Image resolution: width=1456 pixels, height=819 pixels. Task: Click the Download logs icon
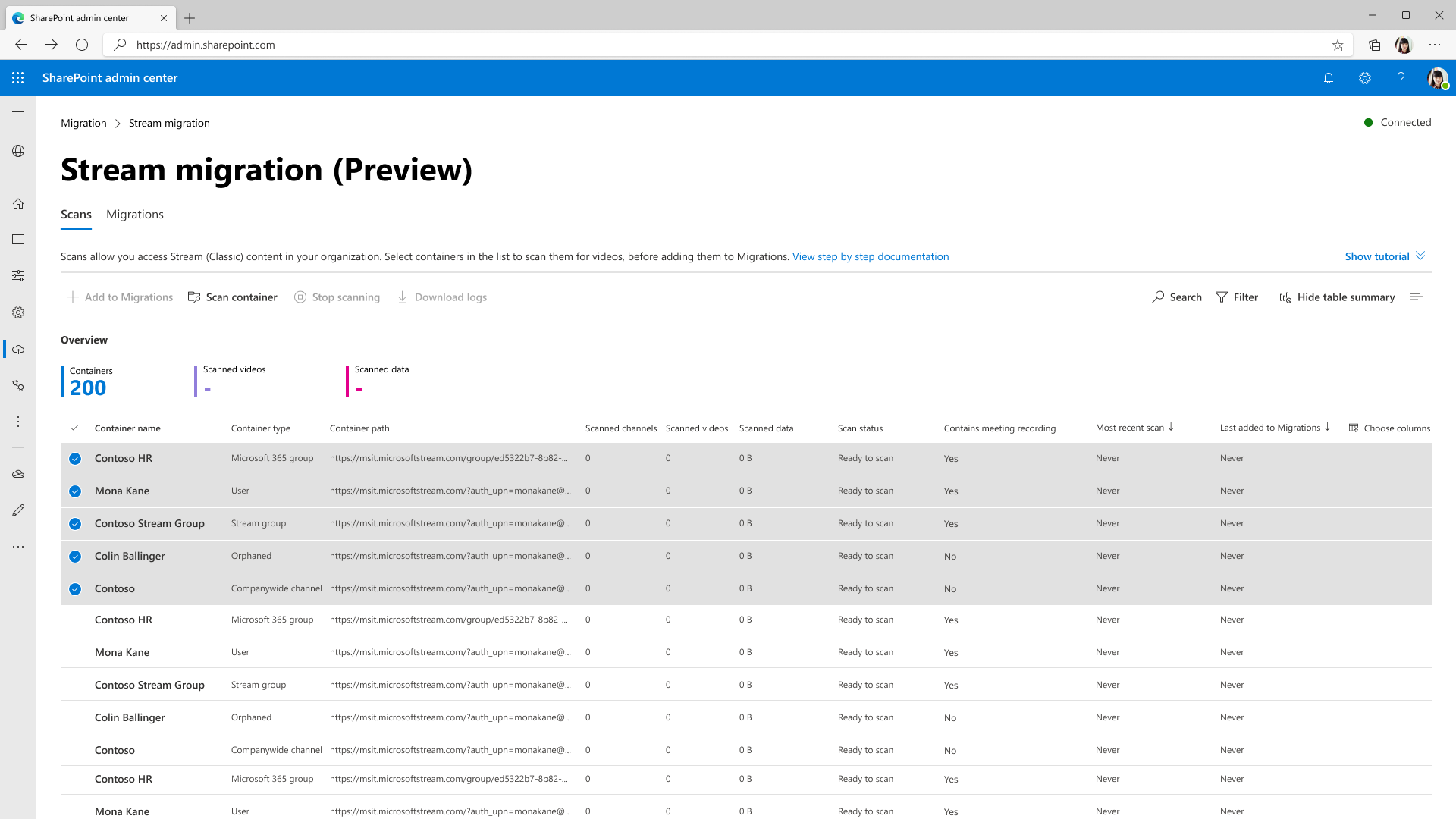(x=401, y=297)
